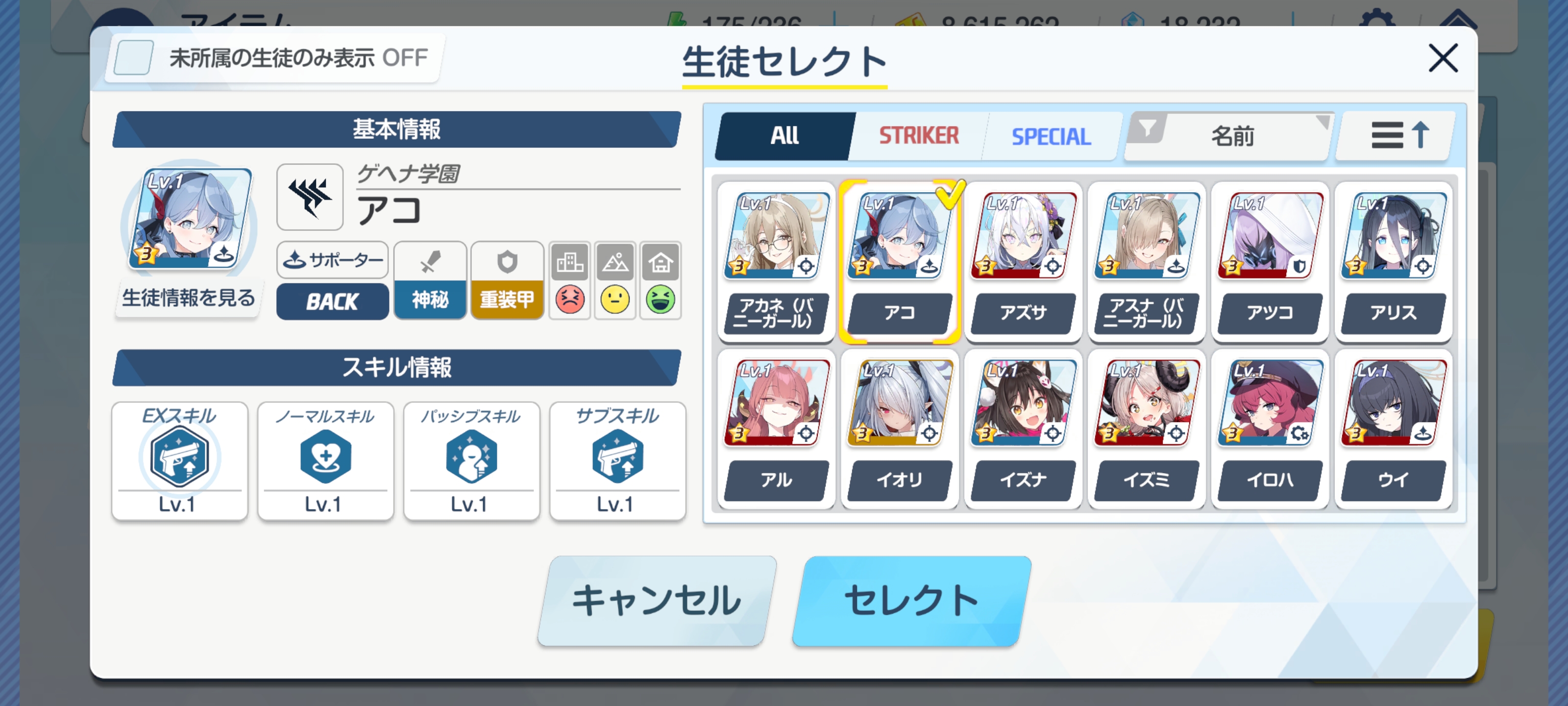Open the filter funnel options
This screenshot has width=1568, height=706.
point(1147,128)
